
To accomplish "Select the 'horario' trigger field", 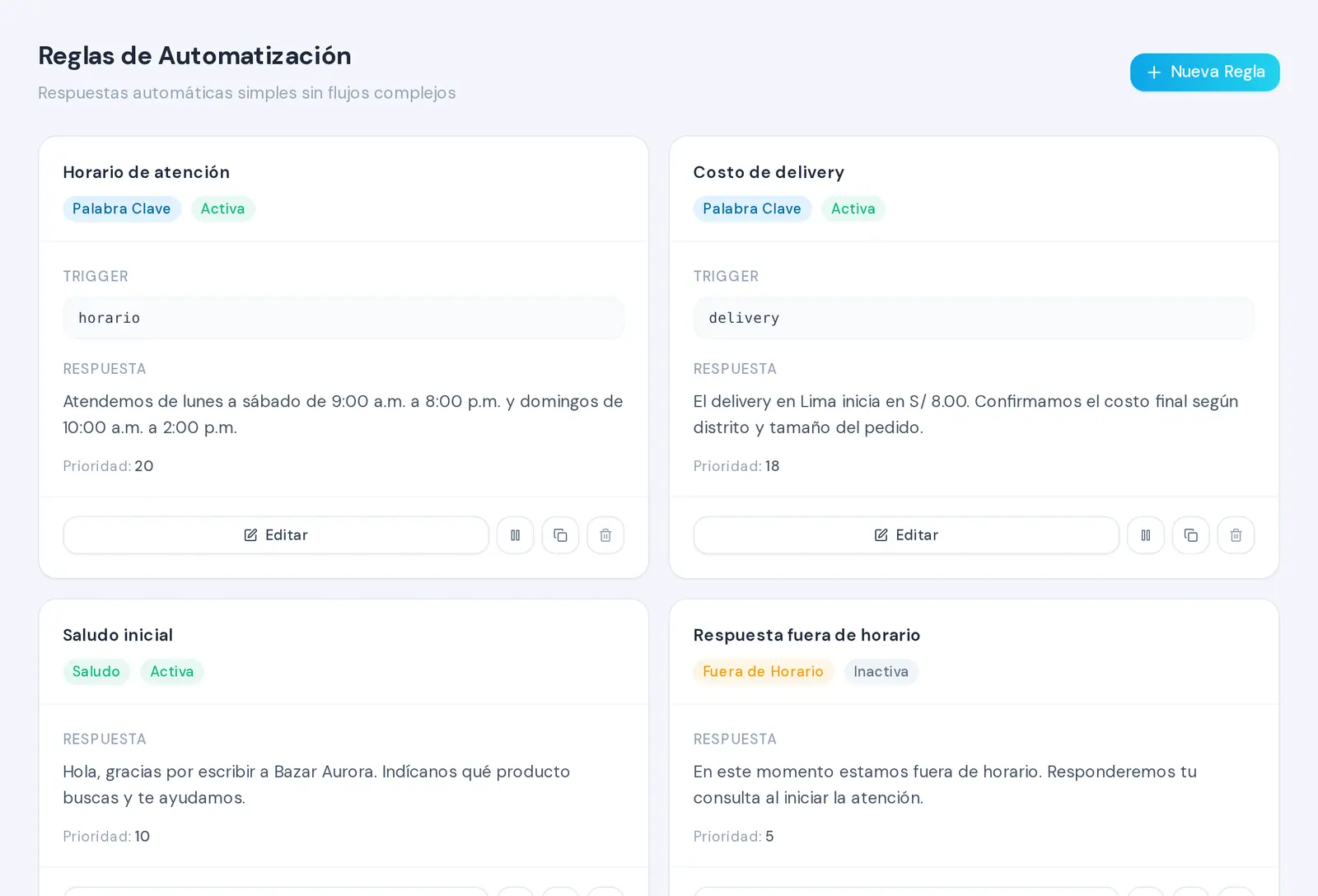I will [x=344, y=318].
